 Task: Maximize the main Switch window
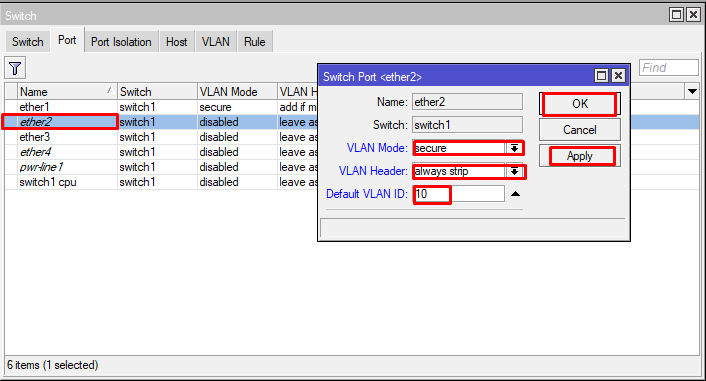(x=677, y=15)
